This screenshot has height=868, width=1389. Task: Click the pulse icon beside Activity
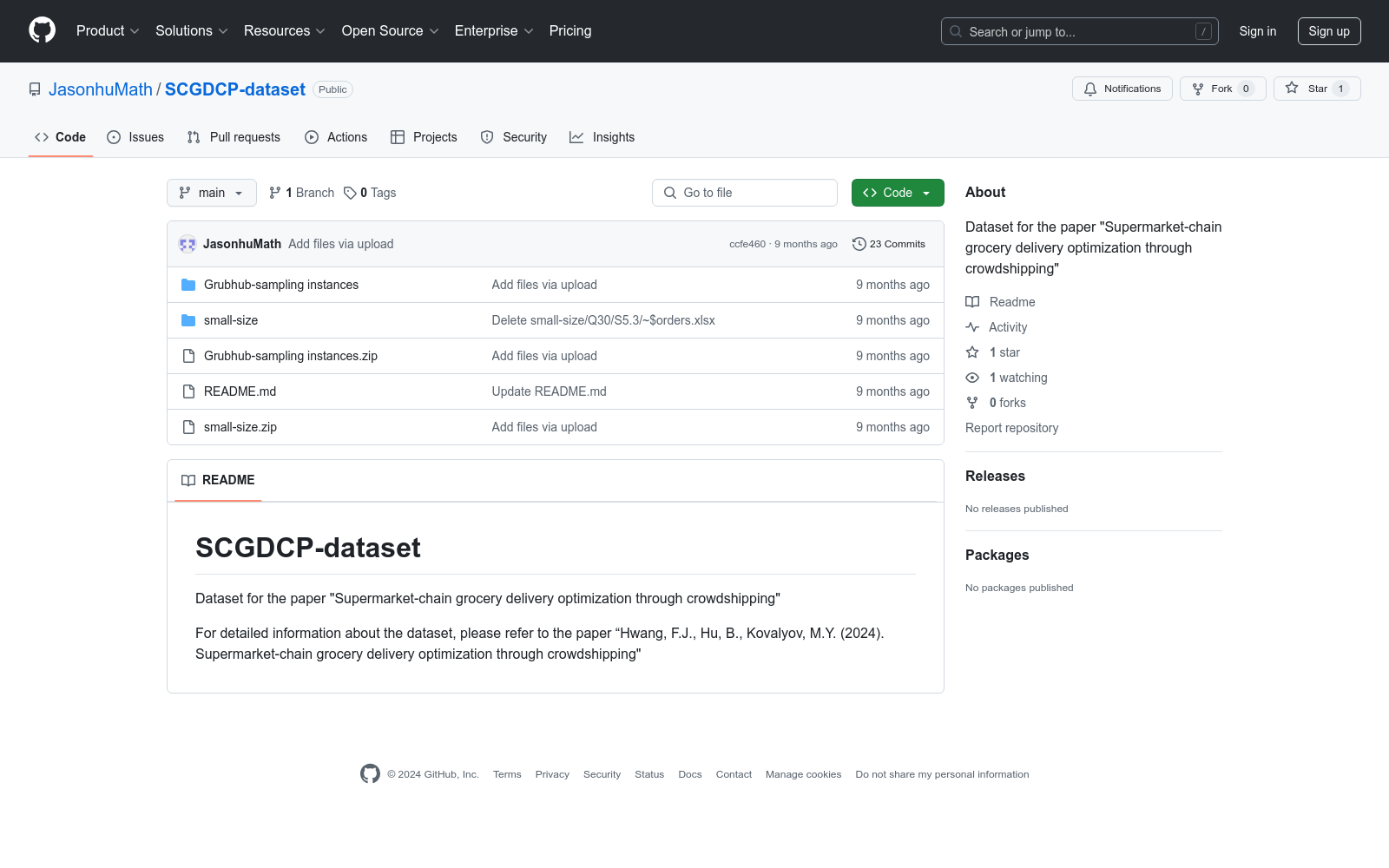click(972, 327)
